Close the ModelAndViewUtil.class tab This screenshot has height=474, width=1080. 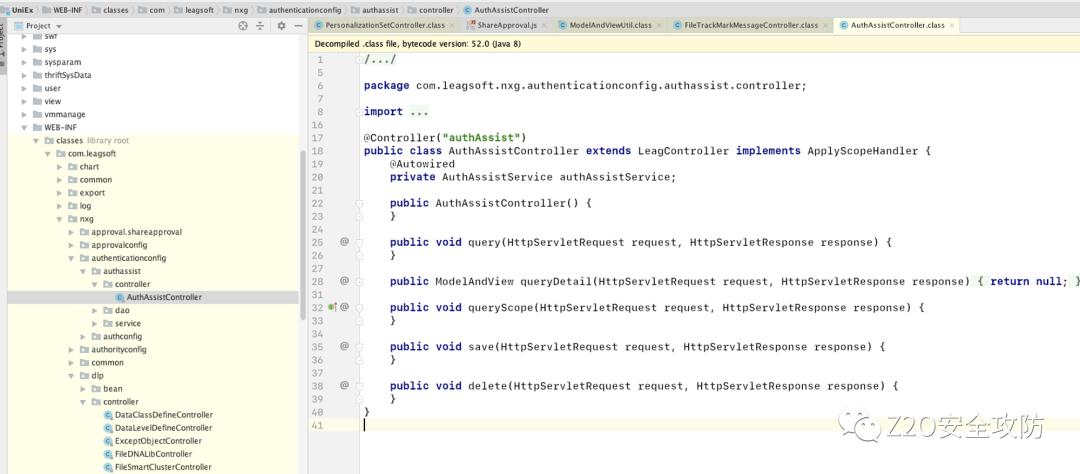click(659, 25)
